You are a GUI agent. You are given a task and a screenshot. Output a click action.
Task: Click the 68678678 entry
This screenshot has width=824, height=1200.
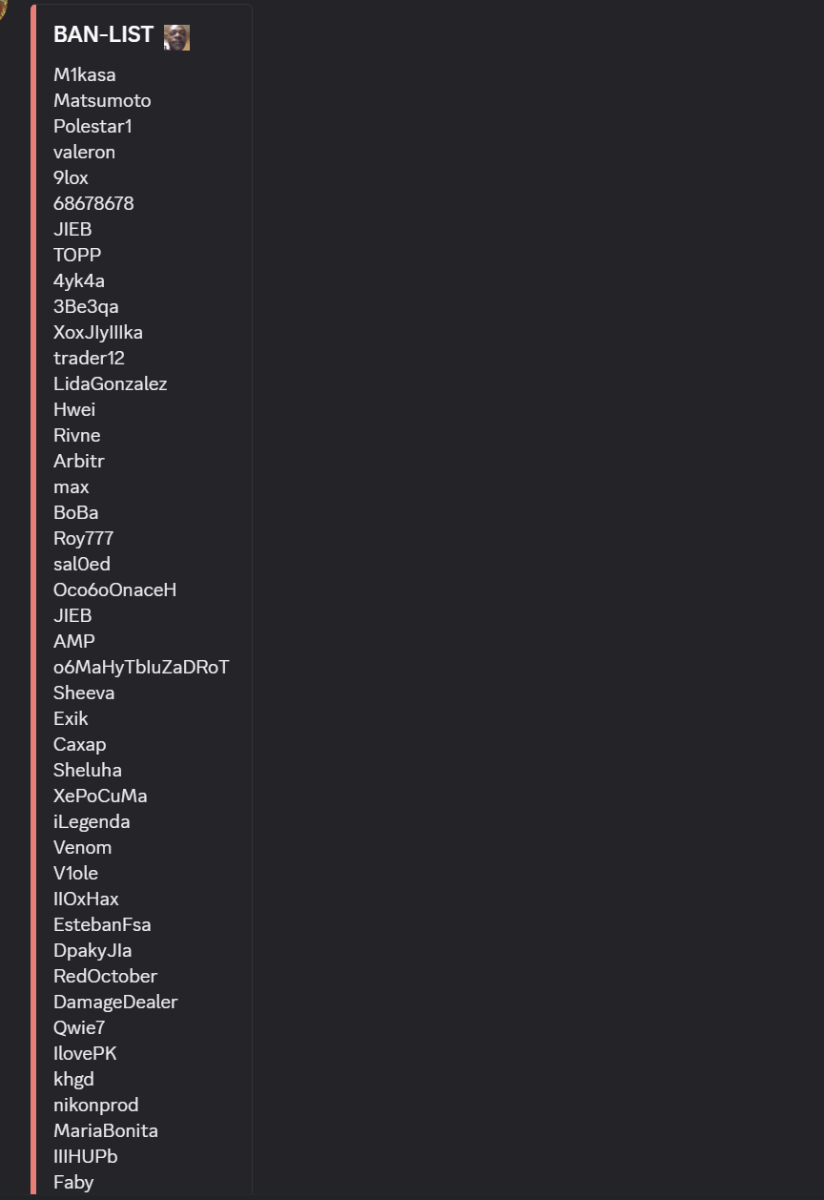coord(93,204)
